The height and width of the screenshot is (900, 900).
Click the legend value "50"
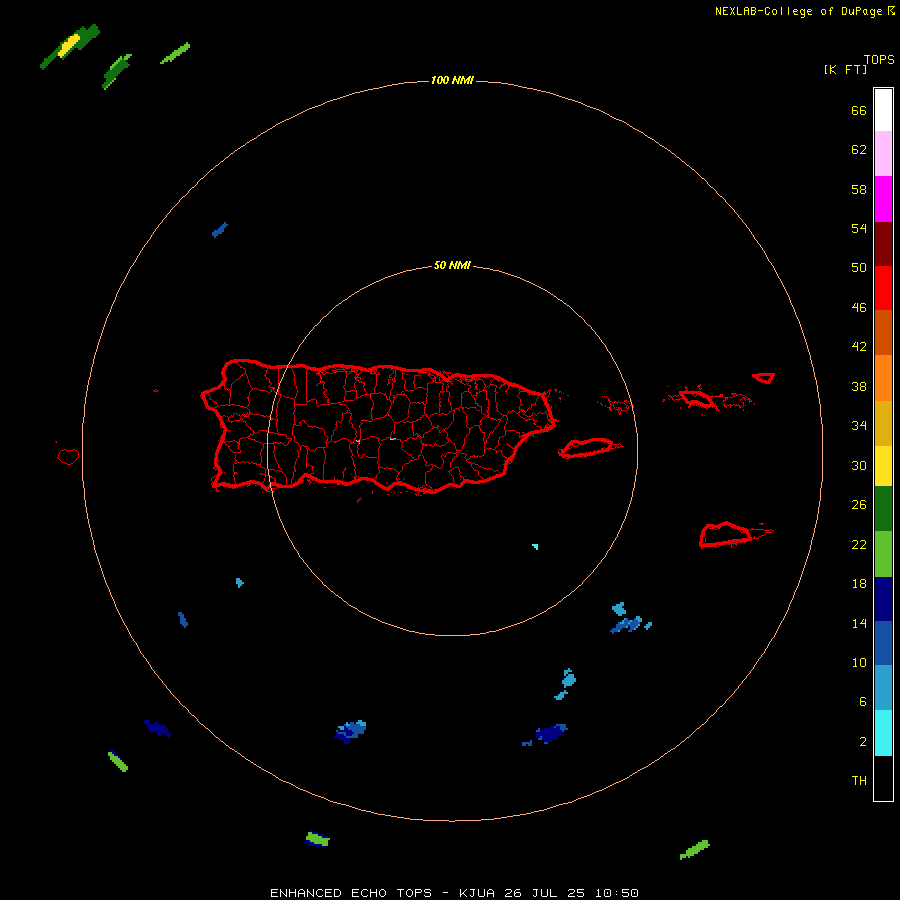click(859, 267)
